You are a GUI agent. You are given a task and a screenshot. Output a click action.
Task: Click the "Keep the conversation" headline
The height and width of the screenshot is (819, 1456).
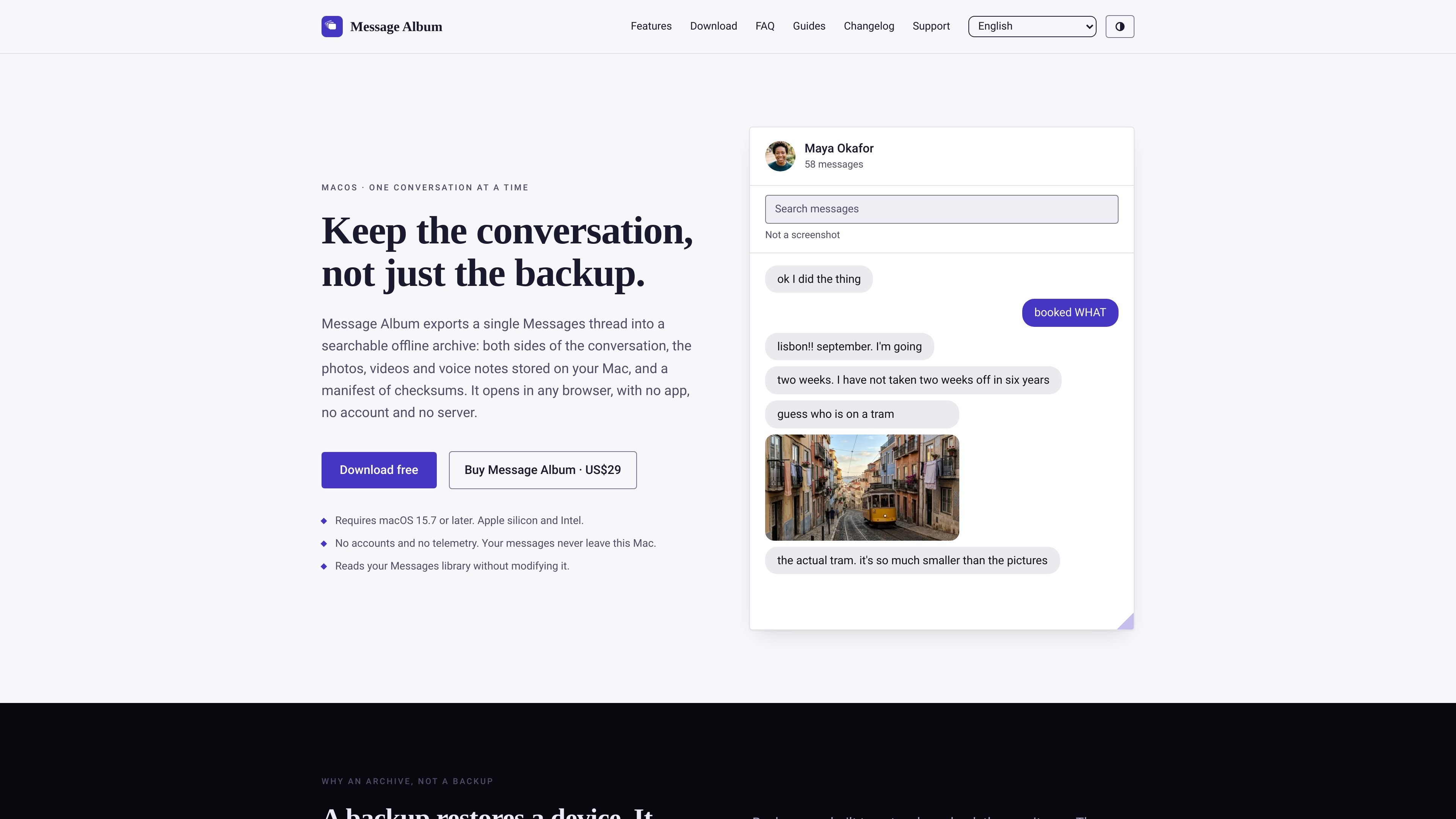[x=507, y=252]
